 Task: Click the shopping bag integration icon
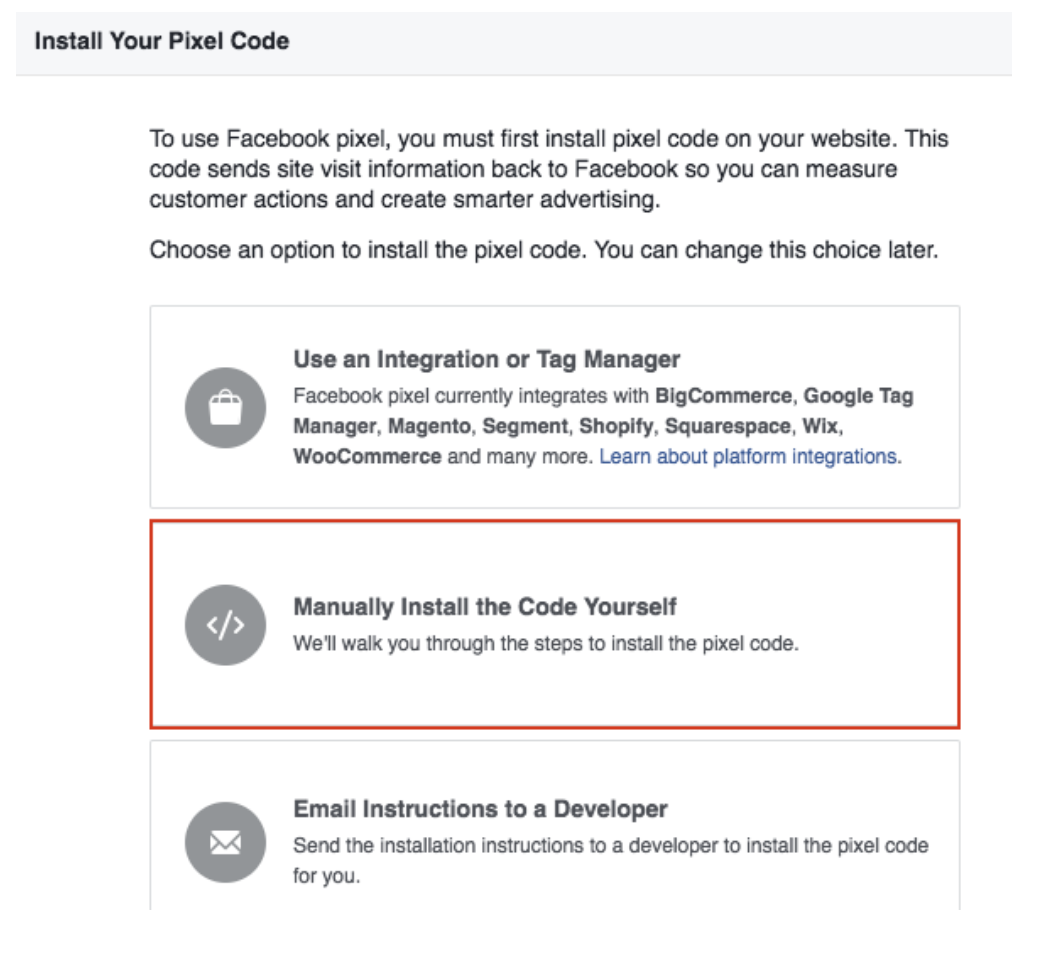(x=225, y=407)
